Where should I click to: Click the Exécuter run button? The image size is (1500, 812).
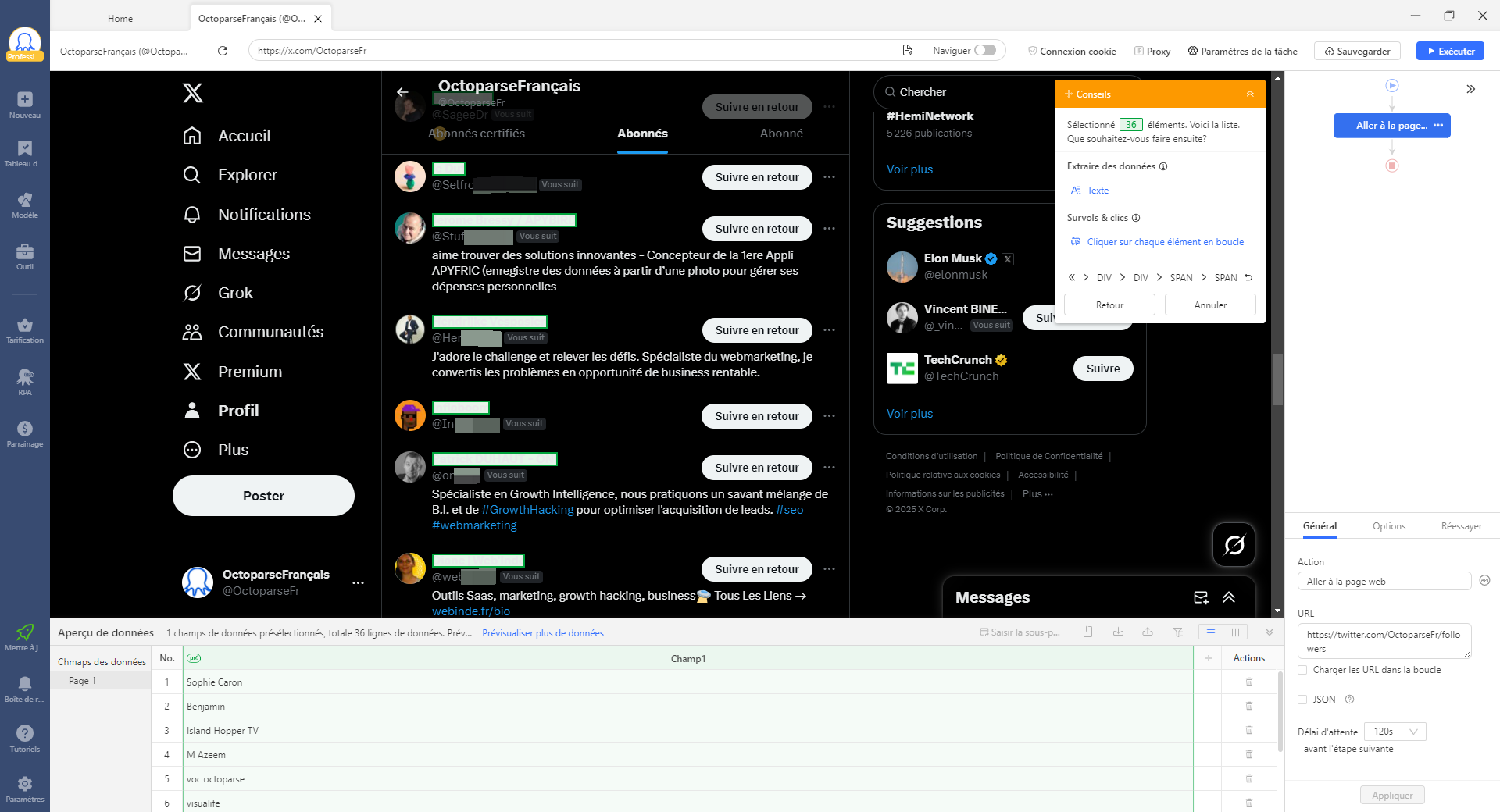click(x=1450, y=51)
